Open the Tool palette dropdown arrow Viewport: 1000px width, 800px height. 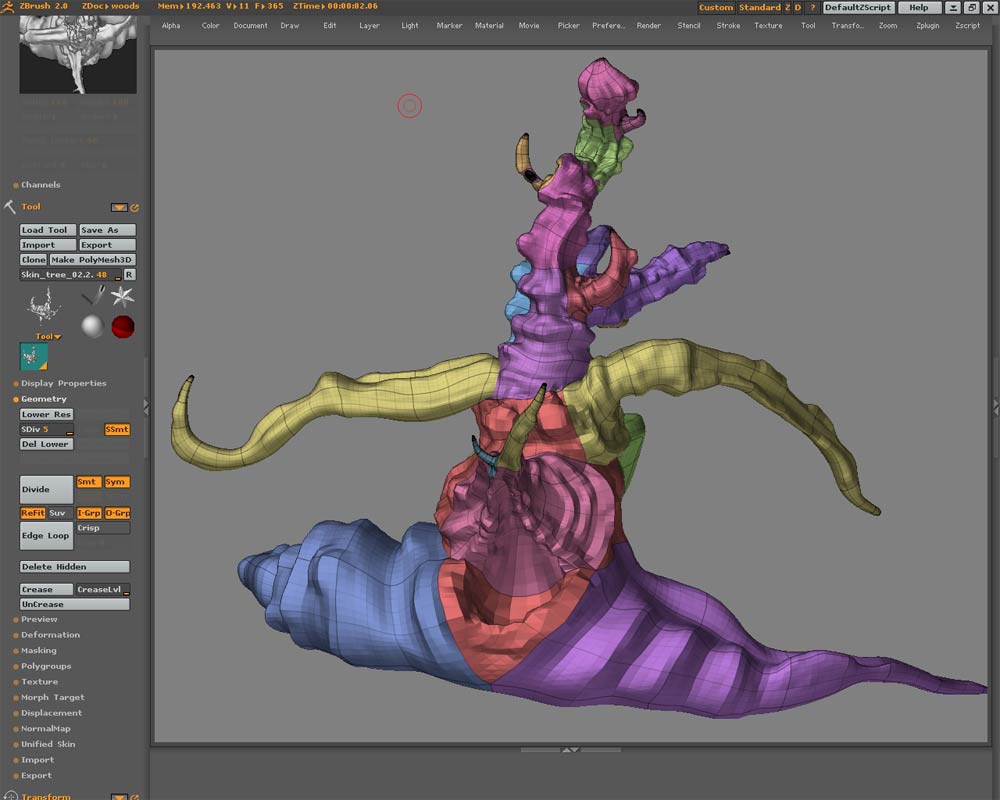click(119, 208)
